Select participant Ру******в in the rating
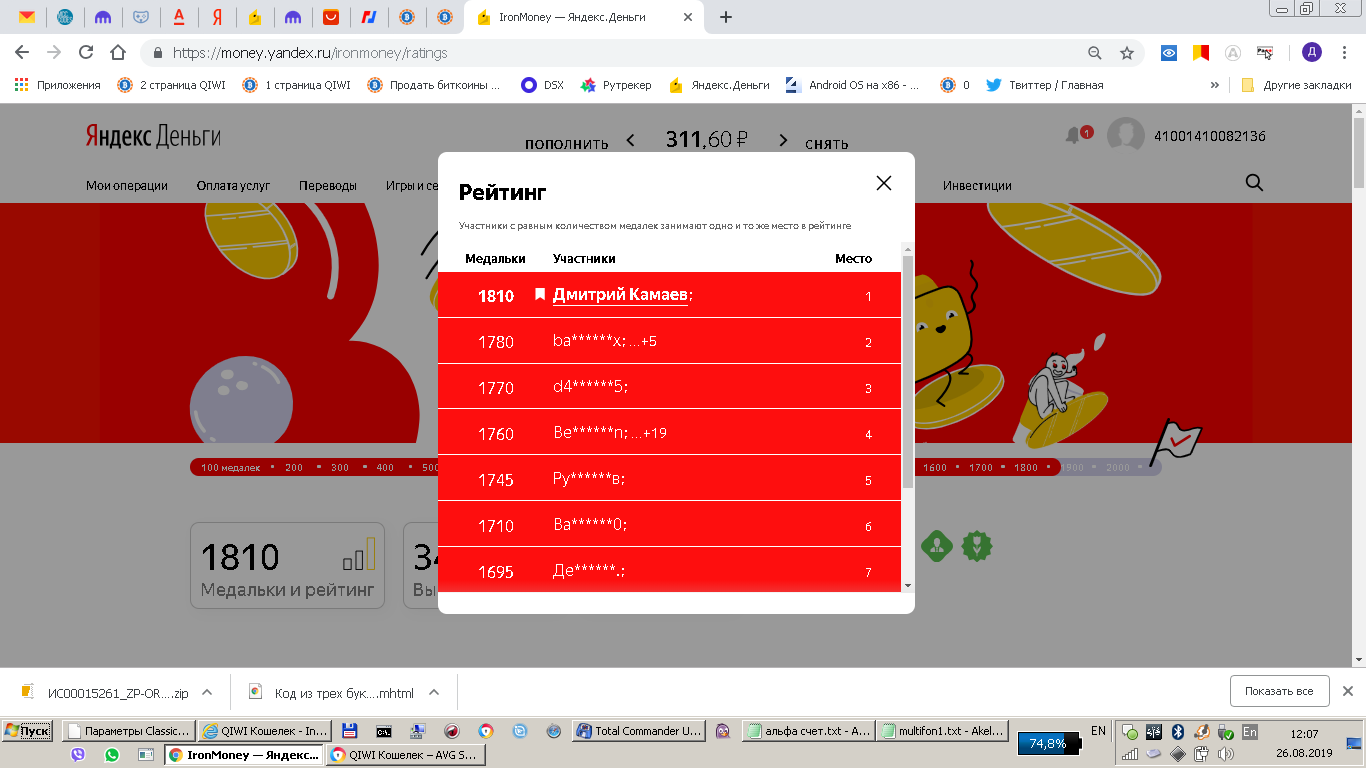The width and height of the screenshot is (1366, 768). 589,480
